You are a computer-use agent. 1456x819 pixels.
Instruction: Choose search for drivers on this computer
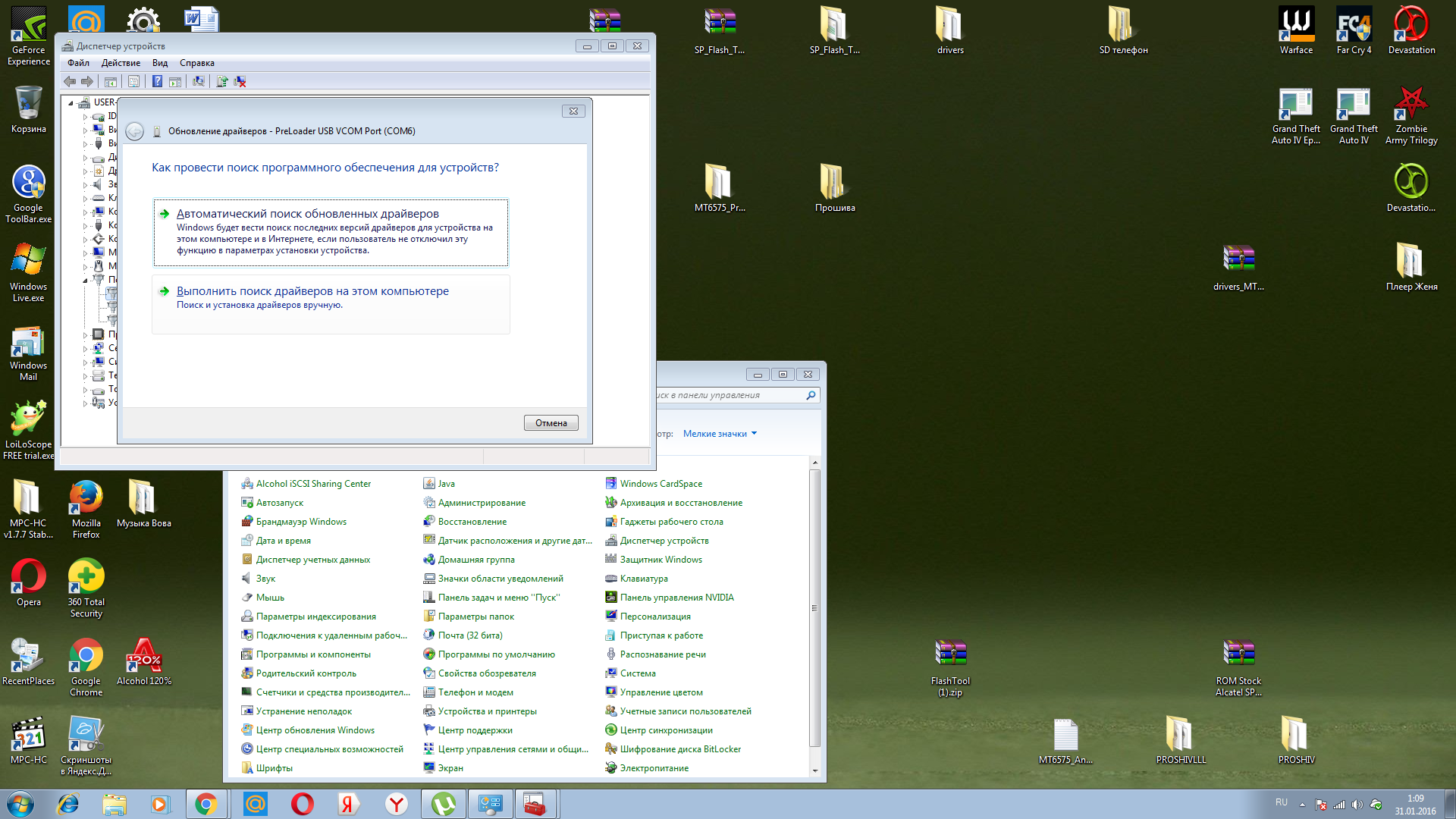click(x=312, y=291)
